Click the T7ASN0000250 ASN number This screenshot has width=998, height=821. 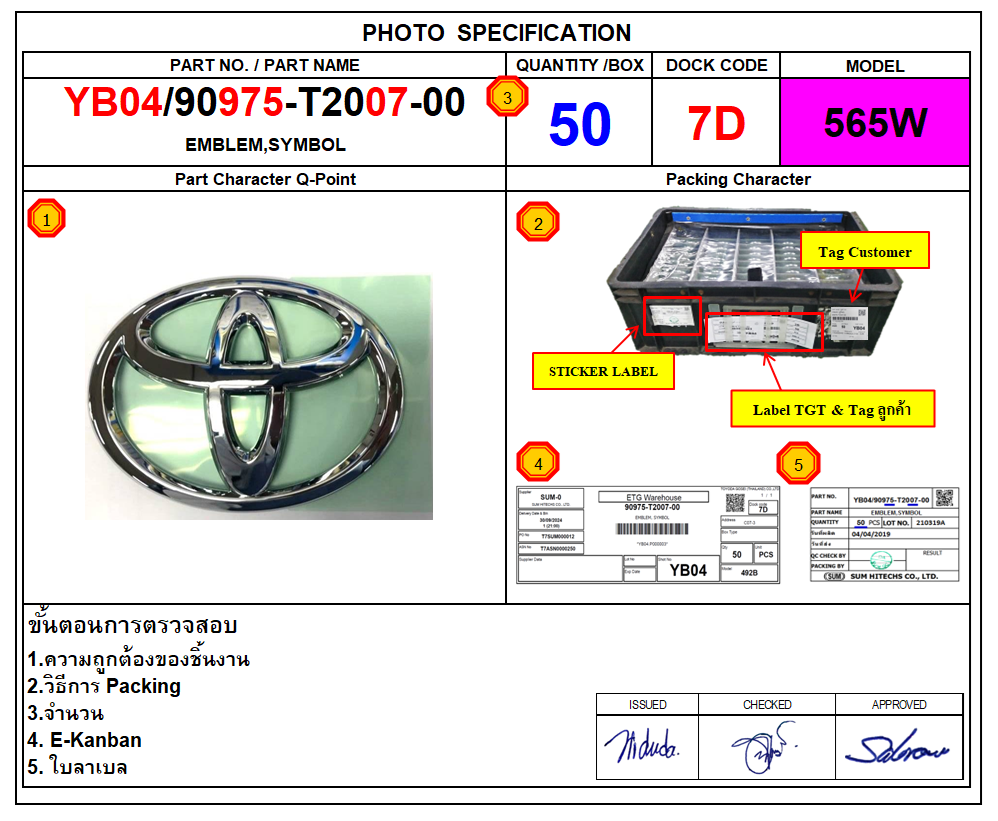tap(558, 549)
